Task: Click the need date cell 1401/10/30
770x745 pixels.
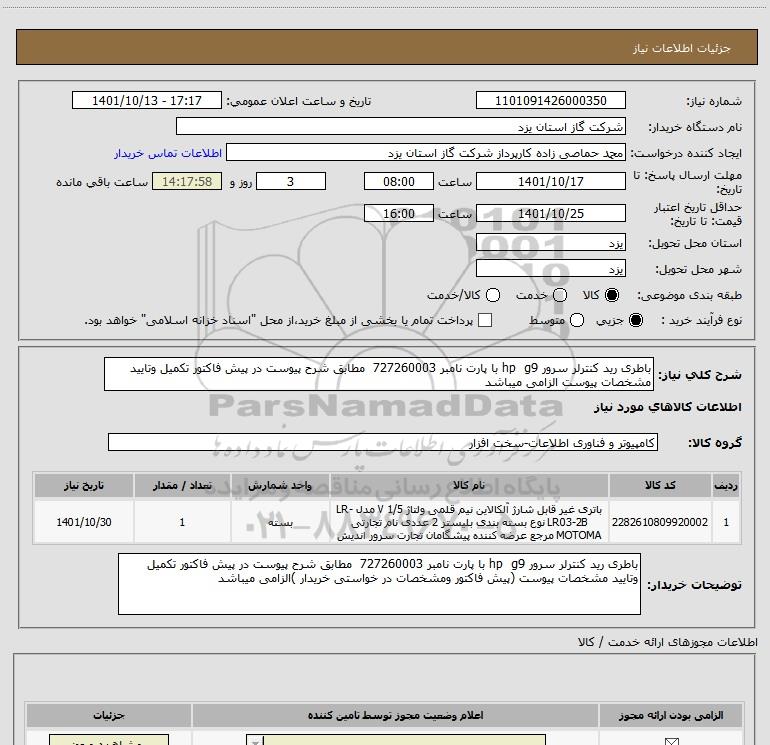Action: coord(83,522)
